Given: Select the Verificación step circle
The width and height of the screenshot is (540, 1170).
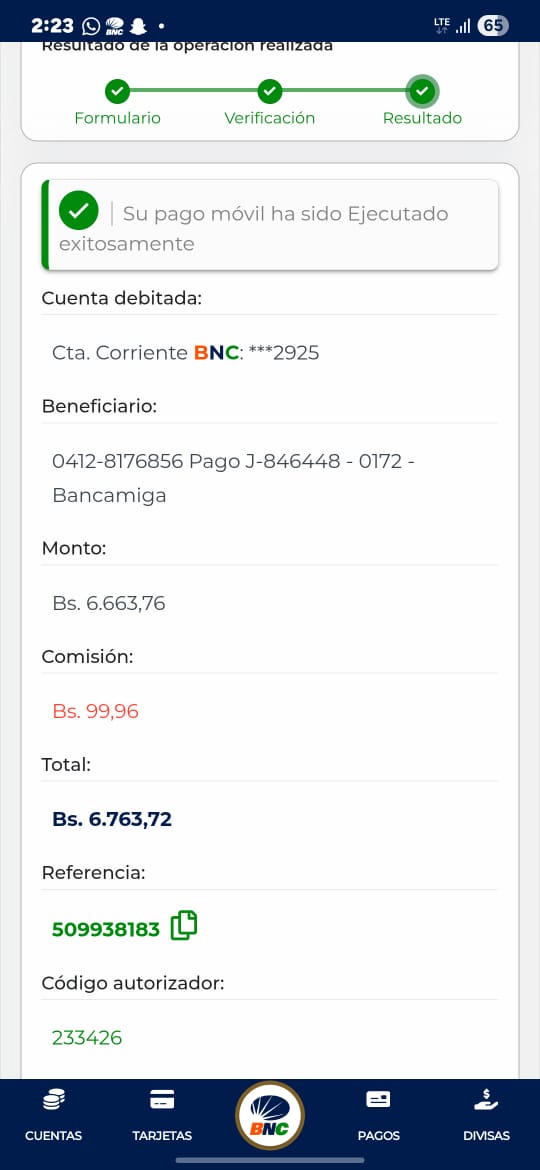Looking at the screenshot, I should click(270, 92).
